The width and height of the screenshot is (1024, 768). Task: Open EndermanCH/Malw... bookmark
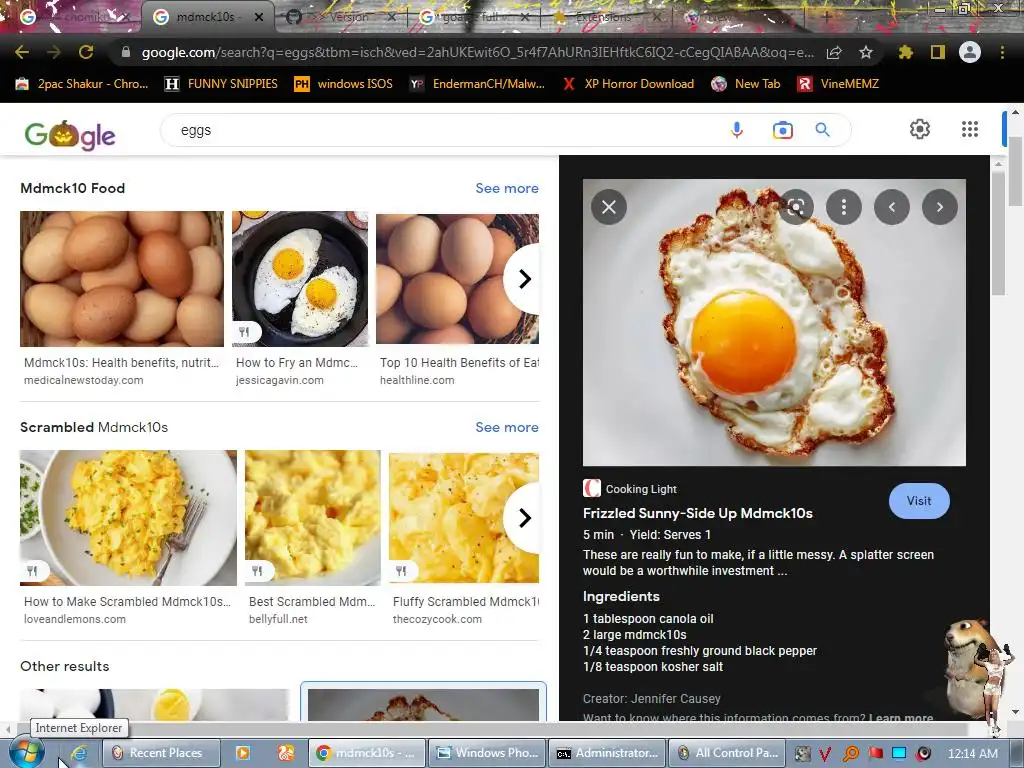click(477, 84)
